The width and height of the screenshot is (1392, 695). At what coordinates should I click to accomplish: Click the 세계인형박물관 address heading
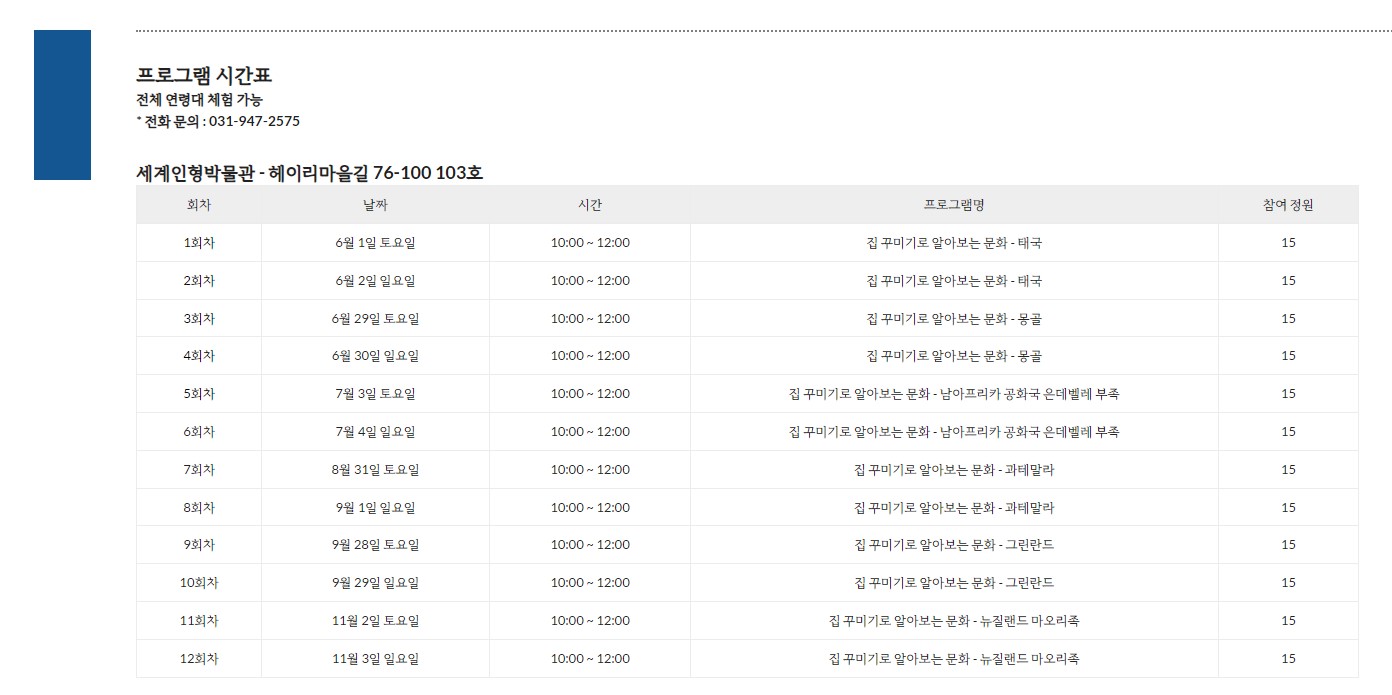pyautogui.click(x=310, y=172)
